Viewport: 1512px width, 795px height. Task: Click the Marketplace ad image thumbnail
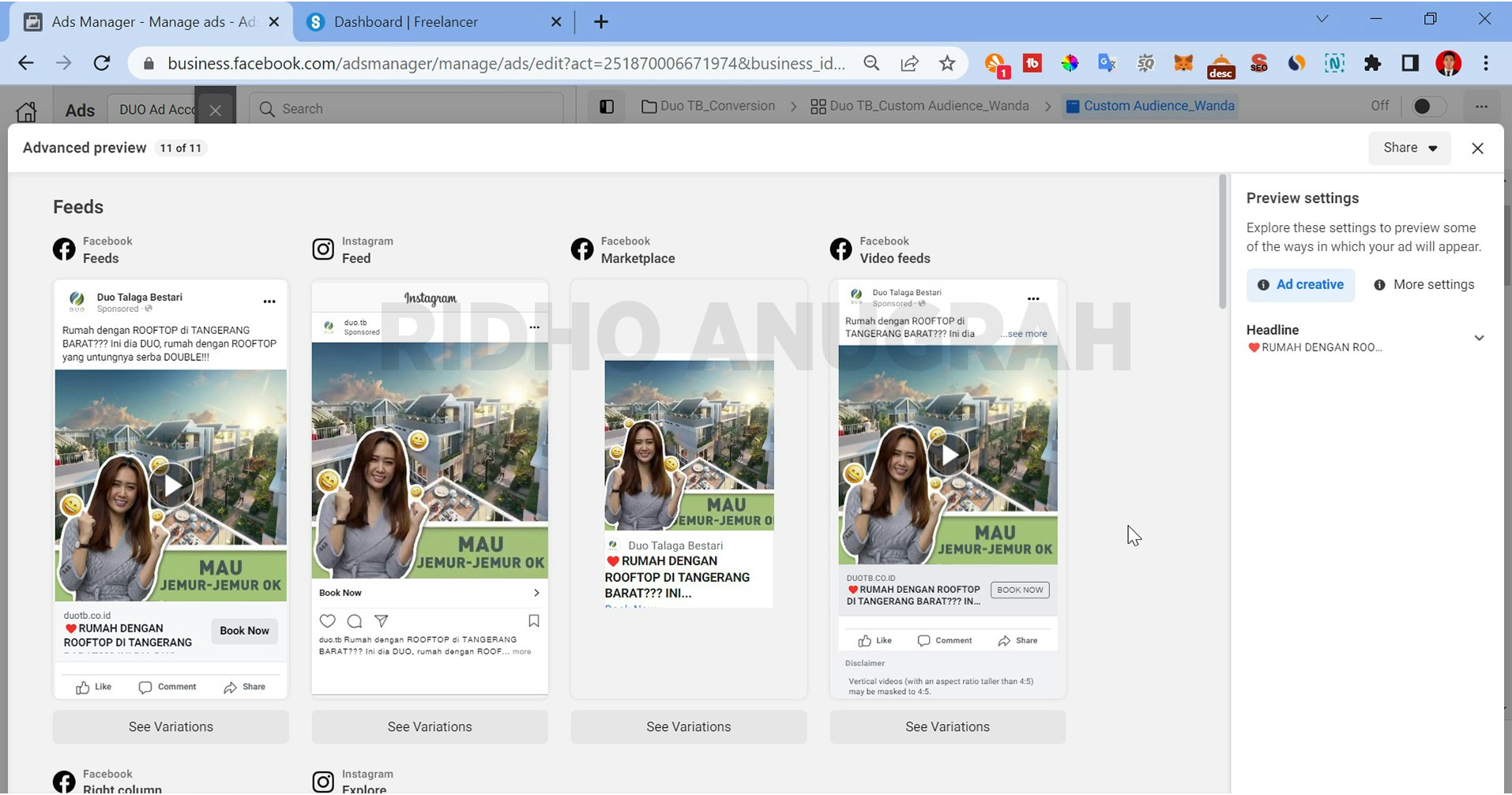[x=689, y=444]
